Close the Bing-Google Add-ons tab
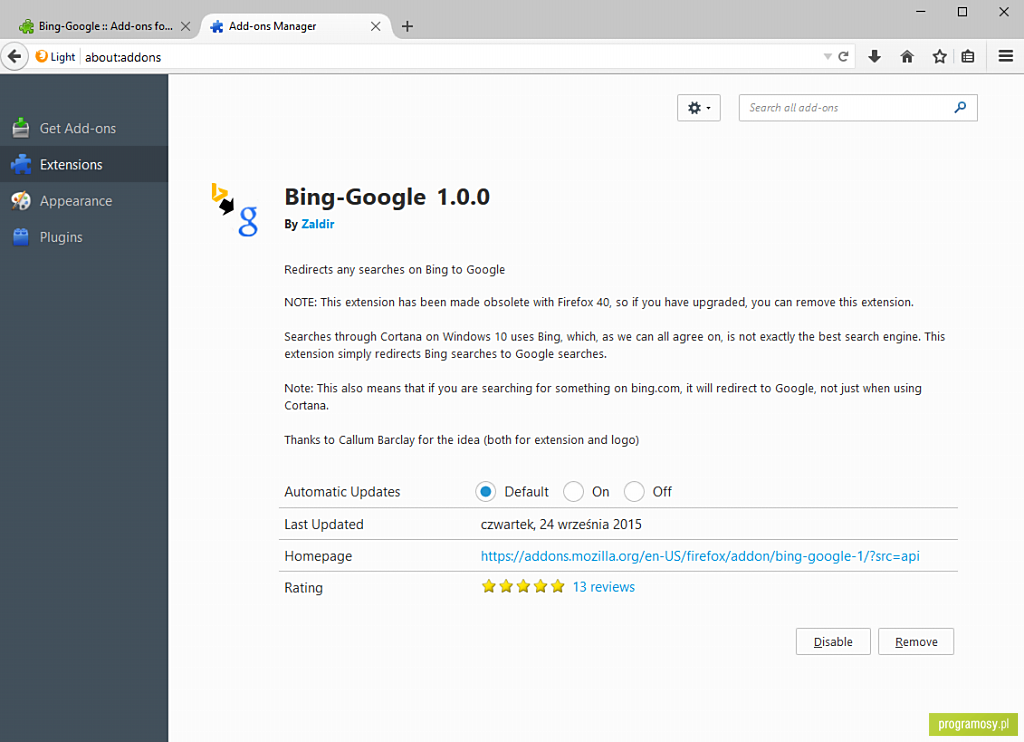1024x742 pixels. click(x=185, y=26)
